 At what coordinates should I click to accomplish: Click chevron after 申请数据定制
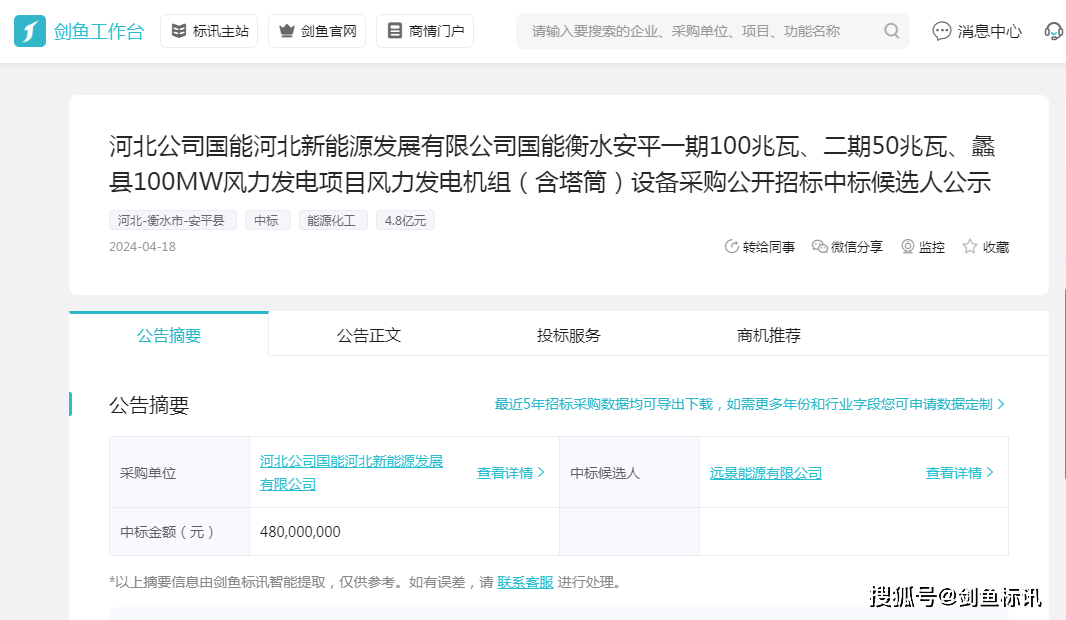(x=1001, y=404)
